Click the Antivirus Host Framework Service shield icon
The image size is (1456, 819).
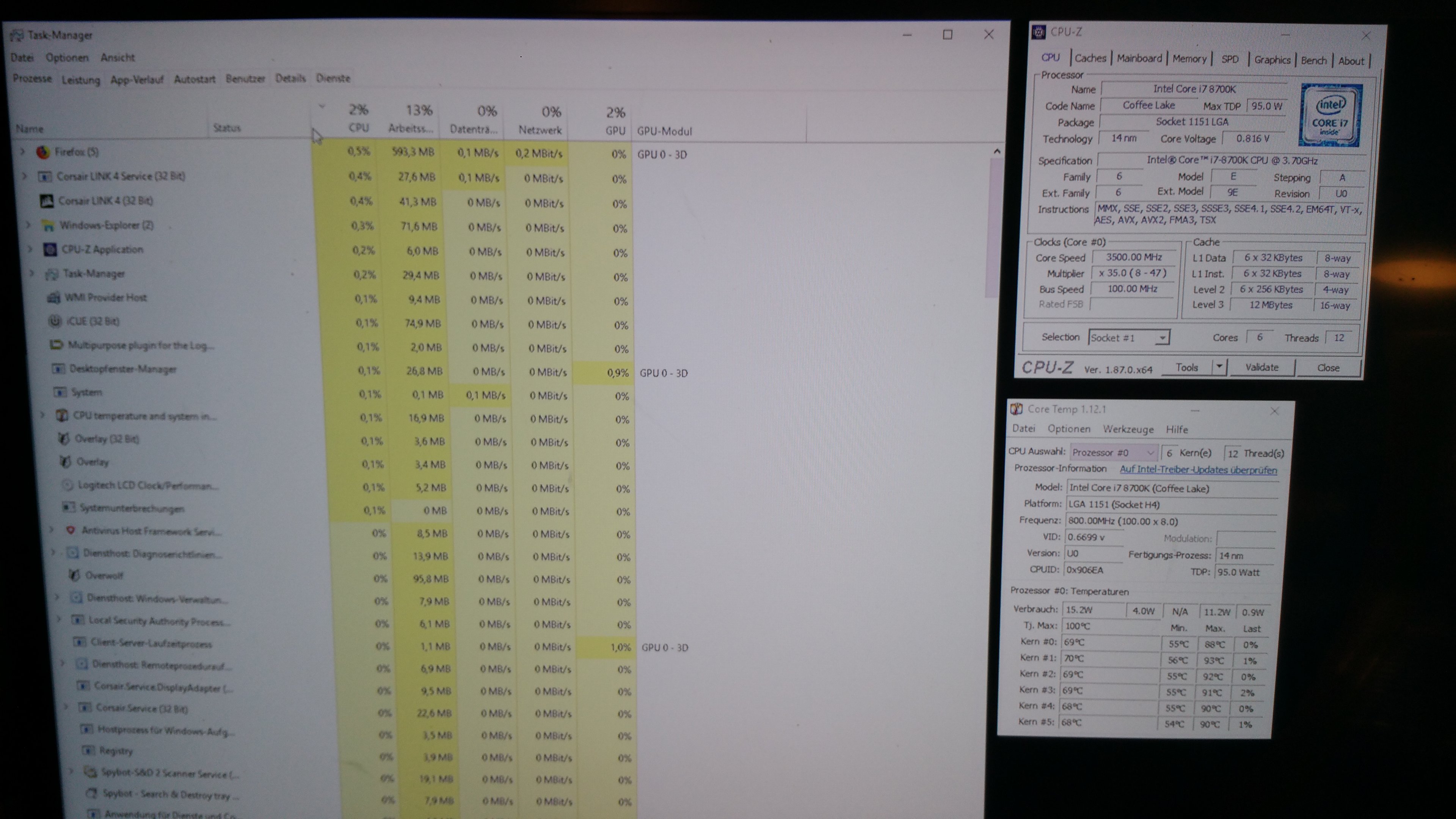pos(71,530)
